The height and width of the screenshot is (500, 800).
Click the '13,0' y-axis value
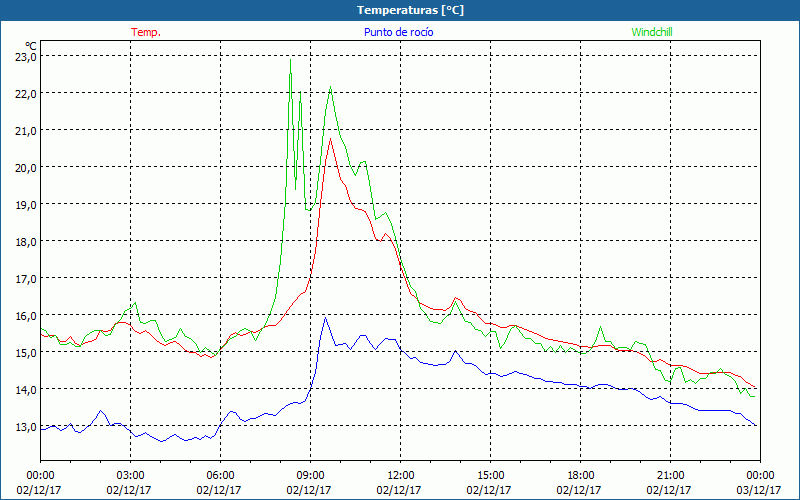[26, 427]
